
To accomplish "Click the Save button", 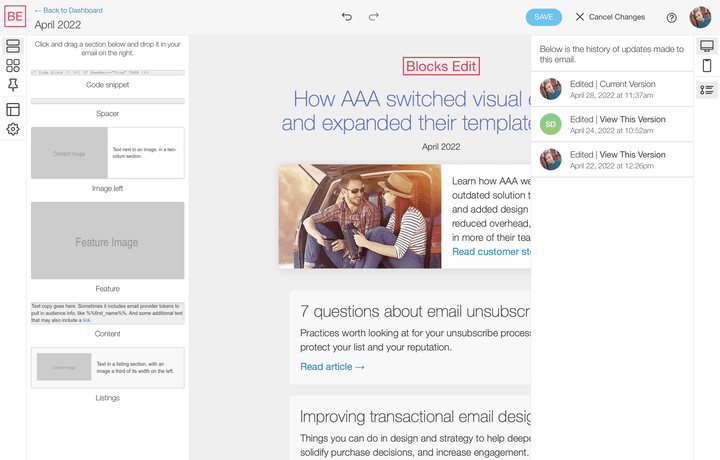I will click(x=543, y=17).
